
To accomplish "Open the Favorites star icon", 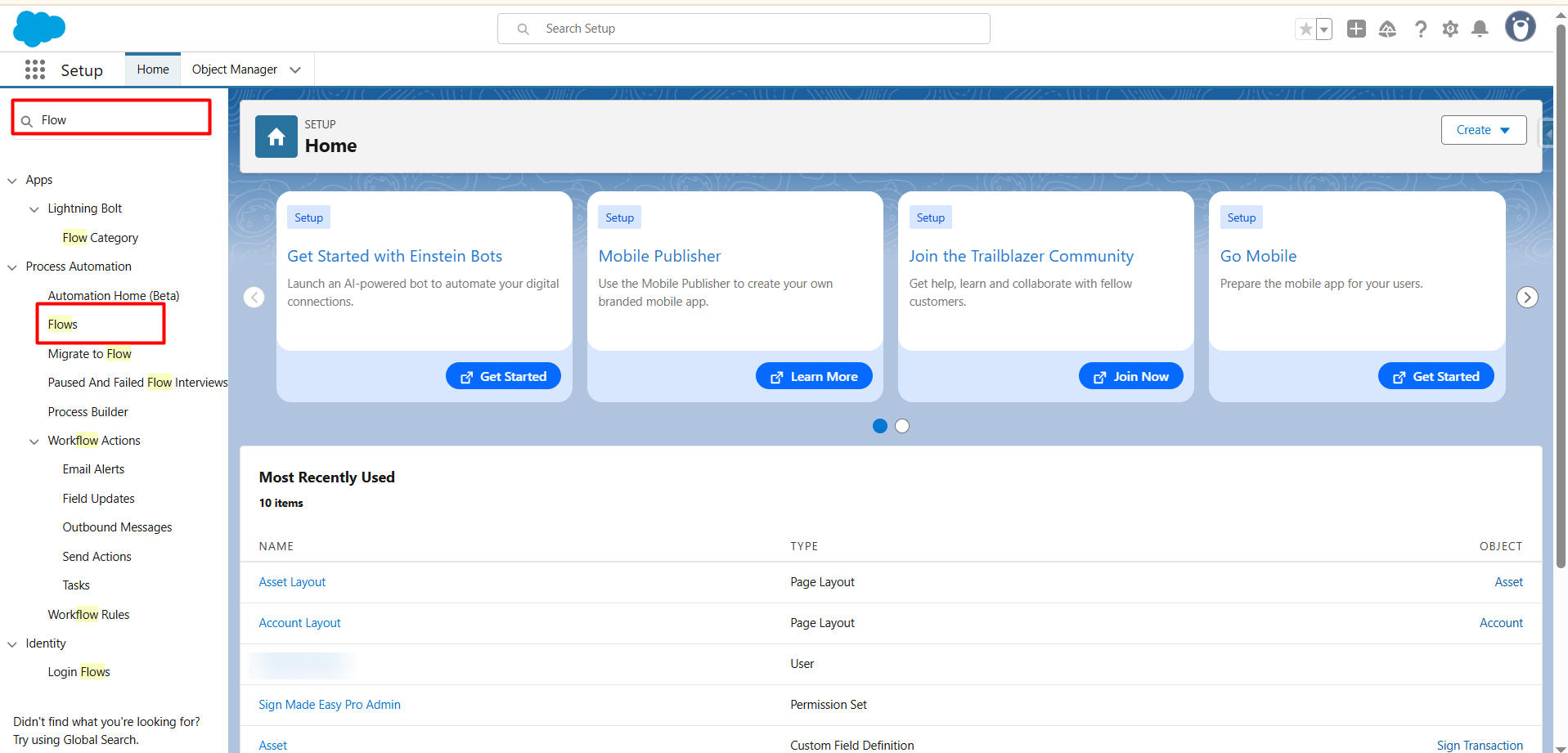I will point(1305,29).
